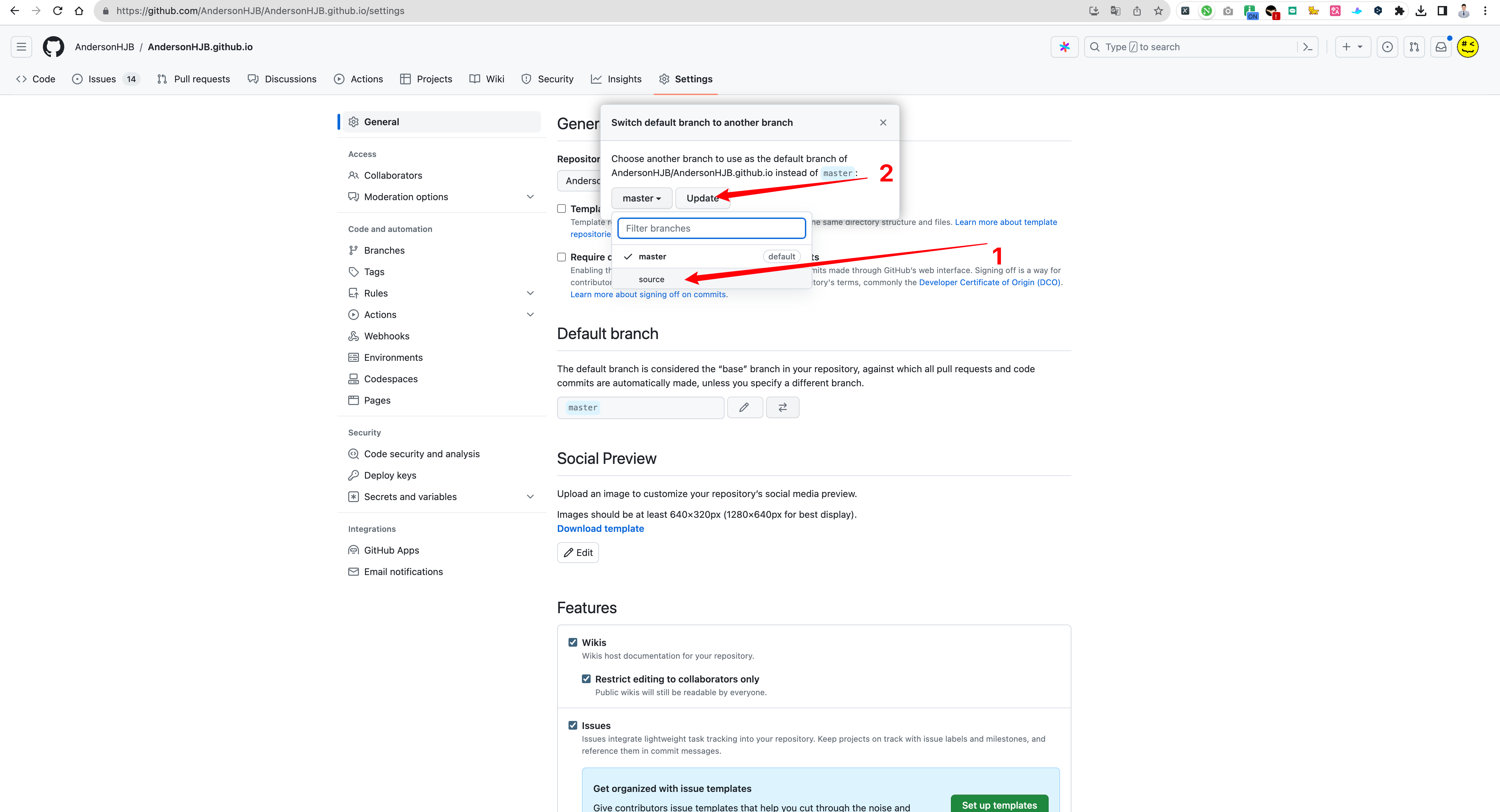Screen dimensions: 1500x812
Task: Bookmark this page with the star icon
Action: coord(1158,11)
